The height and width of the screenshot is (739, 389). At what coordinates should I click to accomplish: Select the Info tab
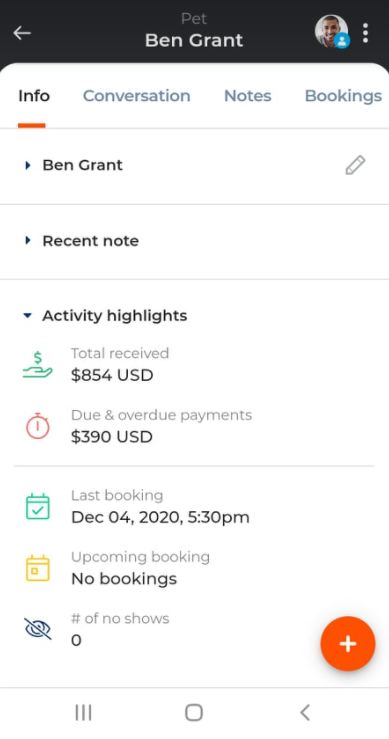pos(34,96)
